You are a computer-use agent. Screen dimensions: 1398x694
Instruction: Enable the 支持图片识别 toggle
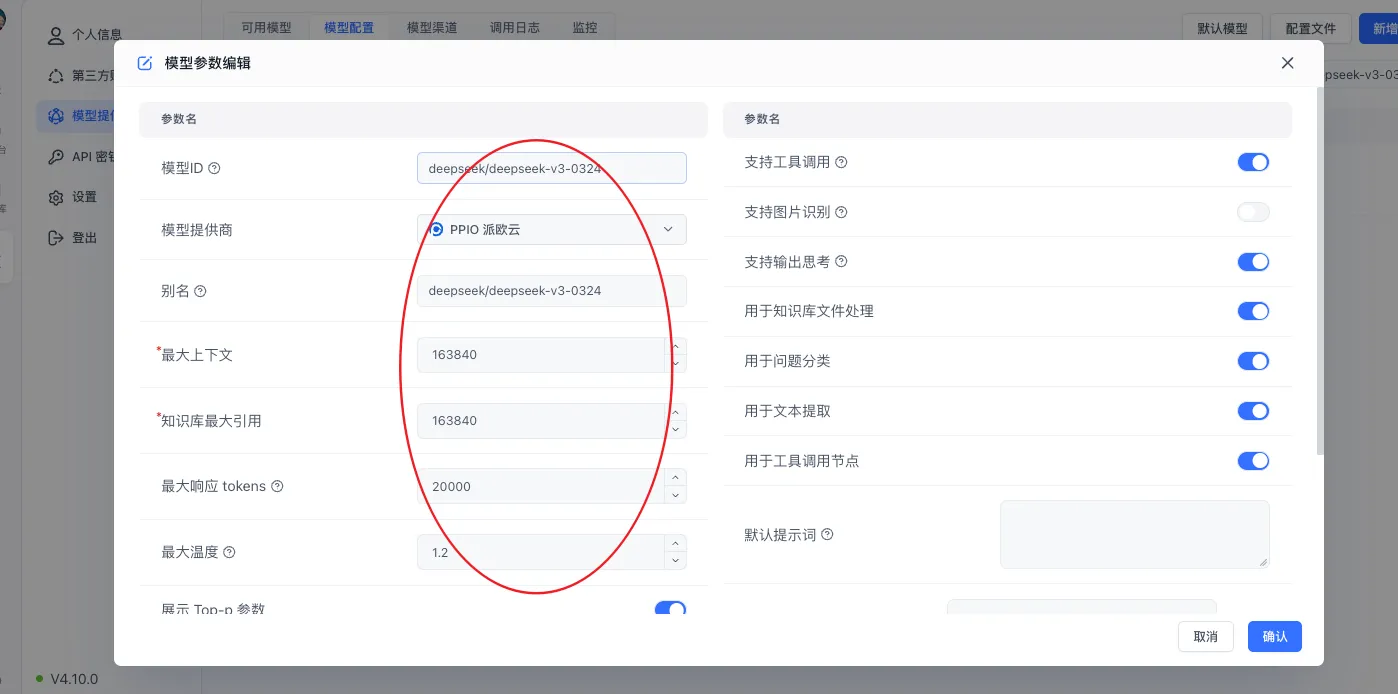(x=1253, y=211)
